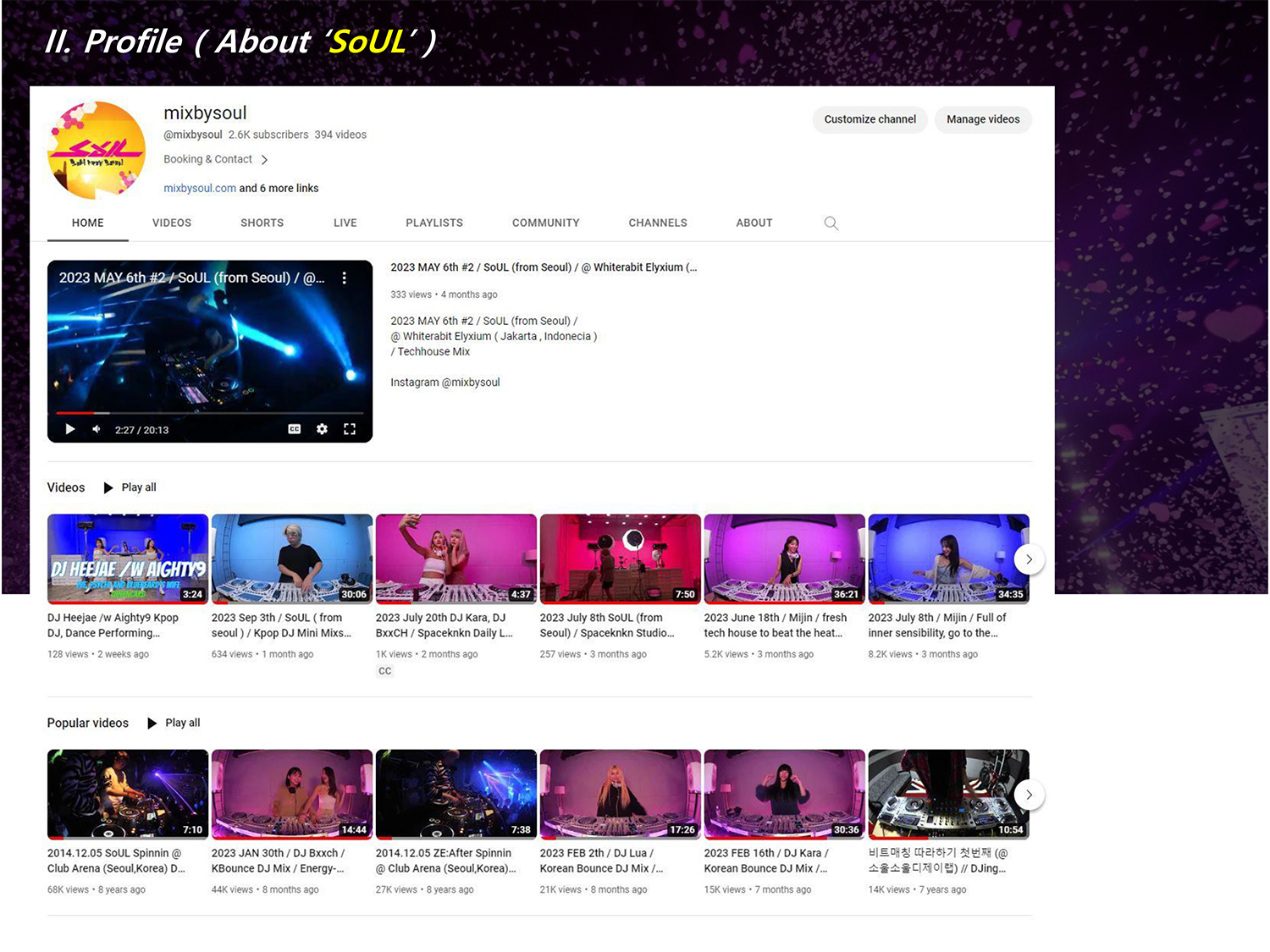Open the CHANNELS tab
1270x952 pixels.
pos(658,223)
